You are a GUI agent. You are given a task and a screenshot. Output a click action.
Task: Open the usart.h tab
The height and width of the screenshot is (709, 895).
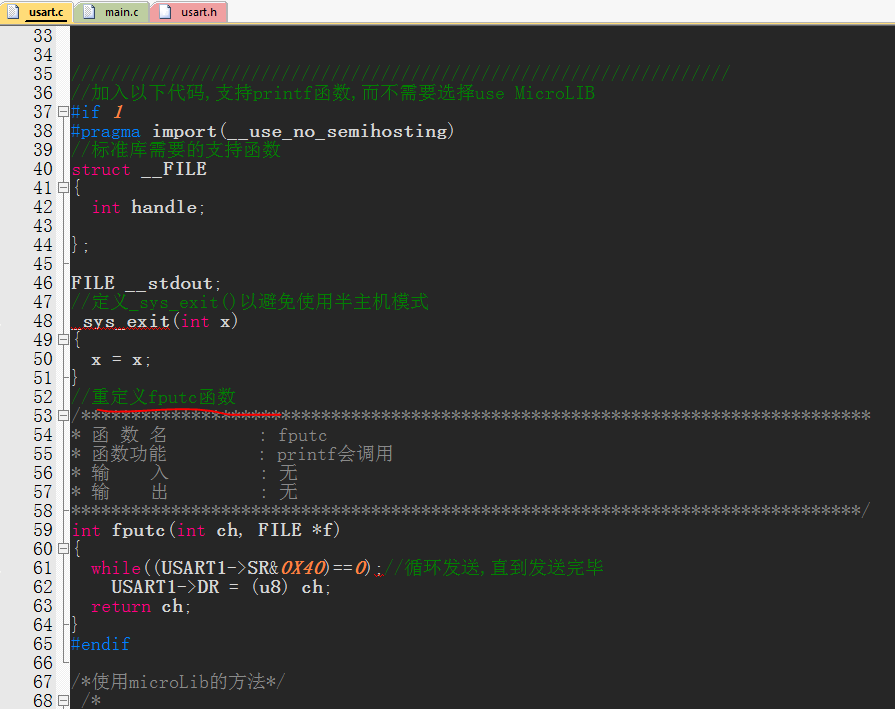tap(190, 12)
